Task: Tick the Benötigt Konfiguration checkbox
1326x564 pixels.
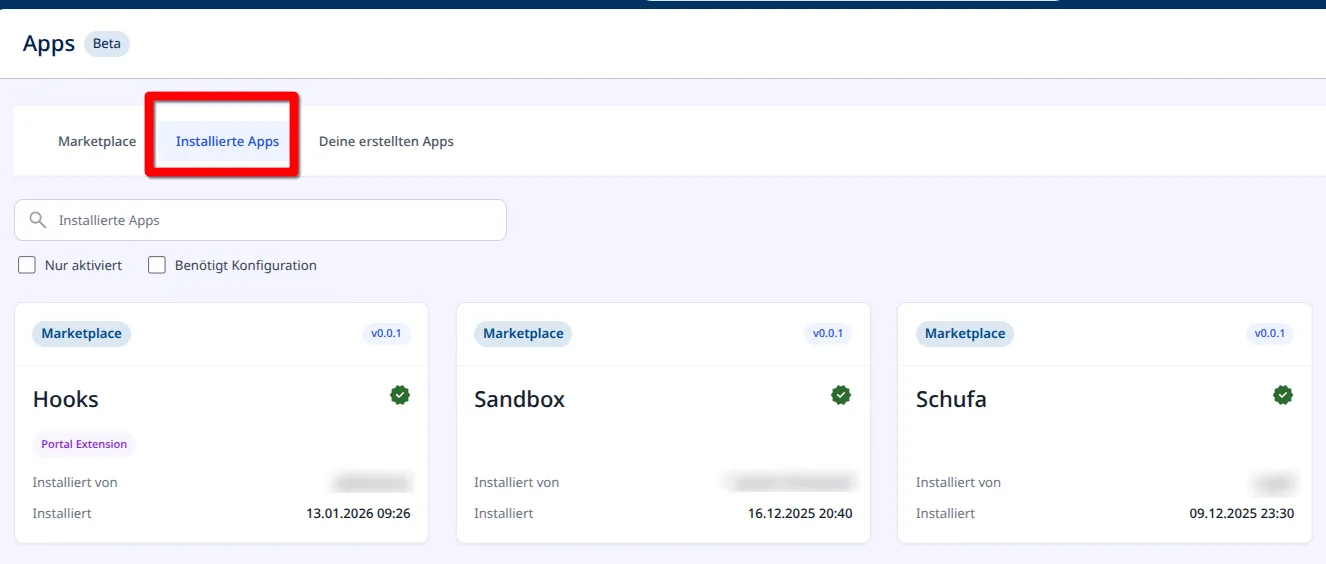Action: click(x=157, y=265)
